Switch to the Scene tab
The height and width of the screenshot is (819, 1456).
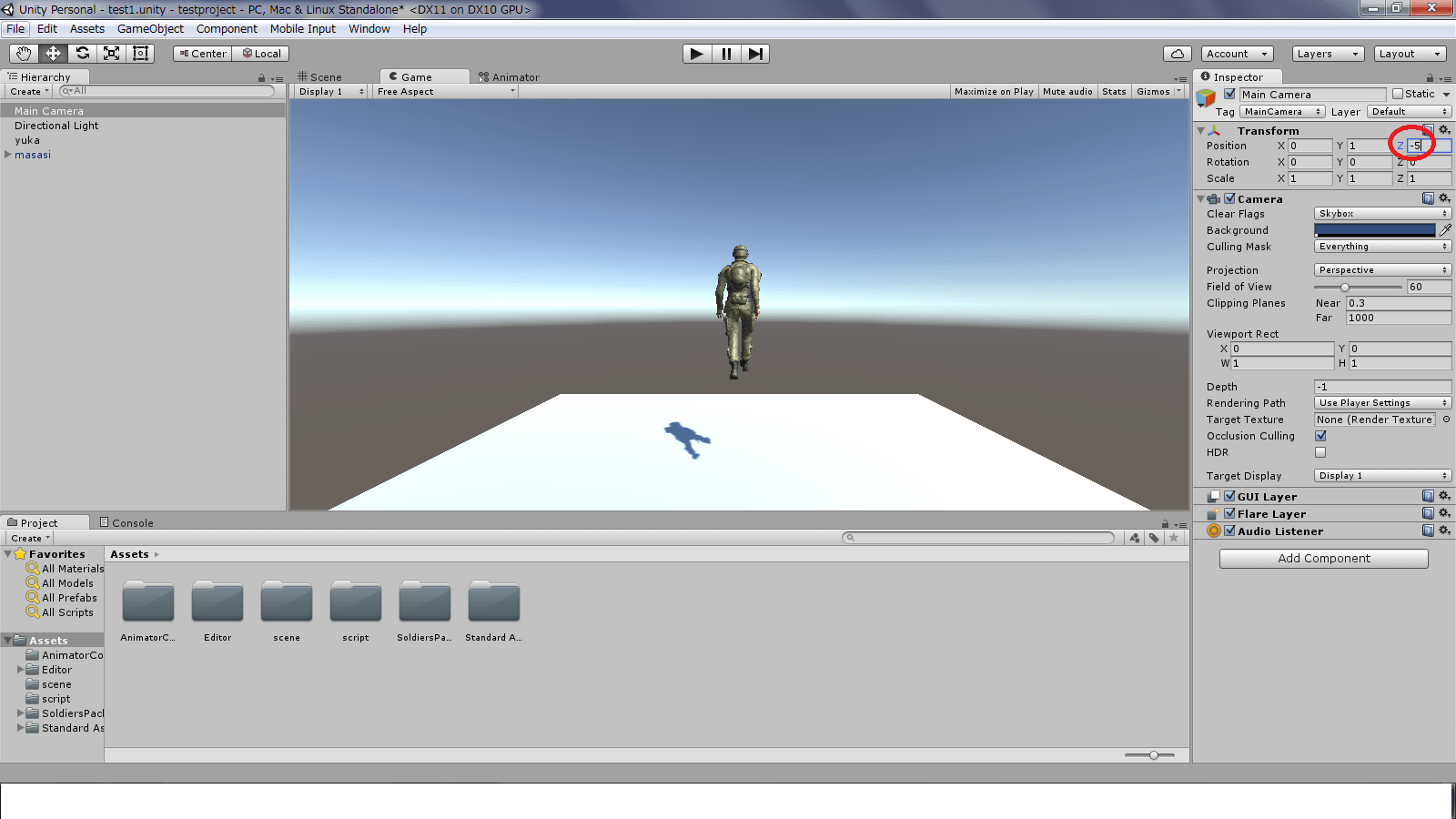coord(319,77)
